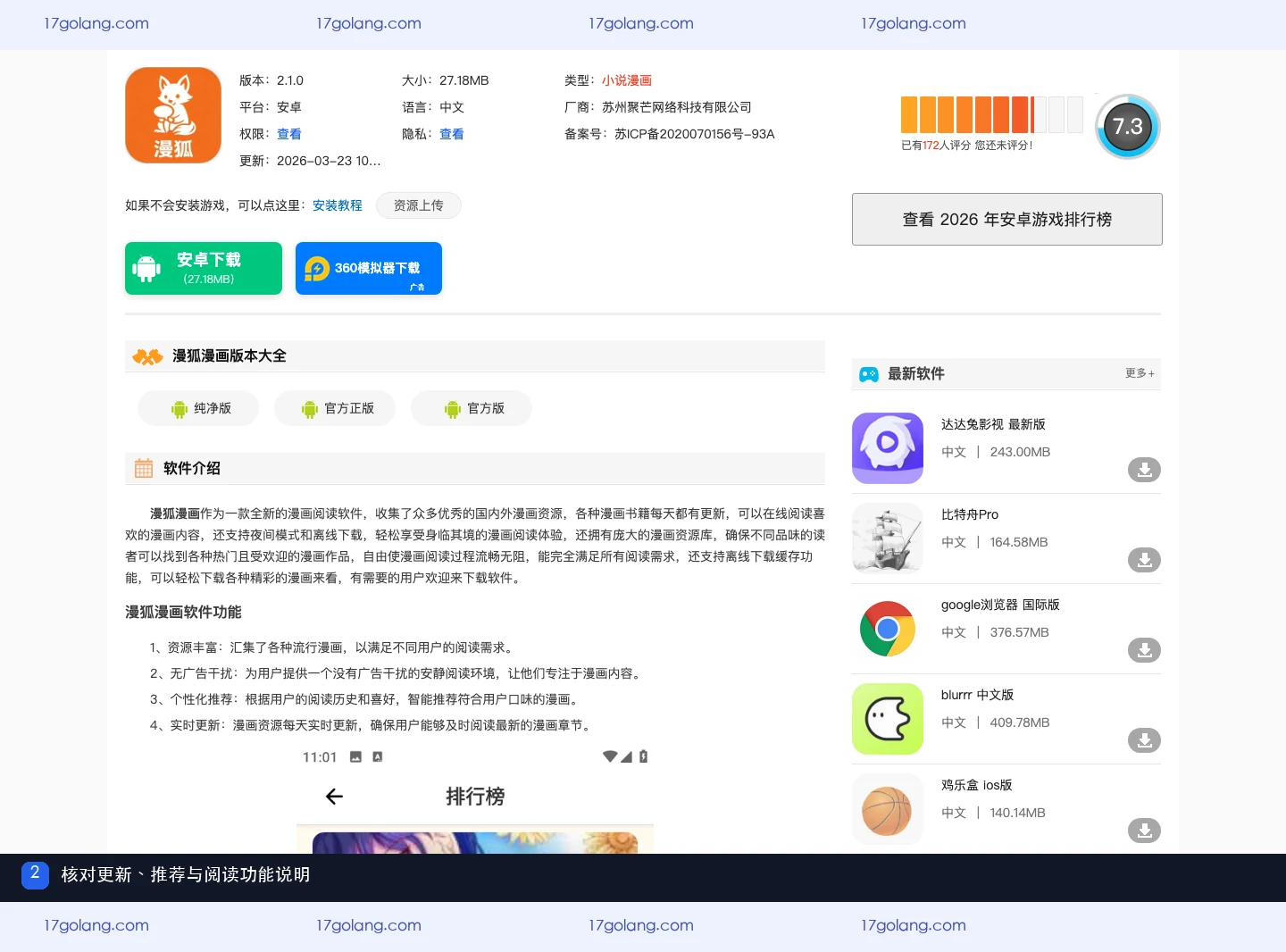Click the 苏ICP备2020070156号-93A record number

coord(695,134)
